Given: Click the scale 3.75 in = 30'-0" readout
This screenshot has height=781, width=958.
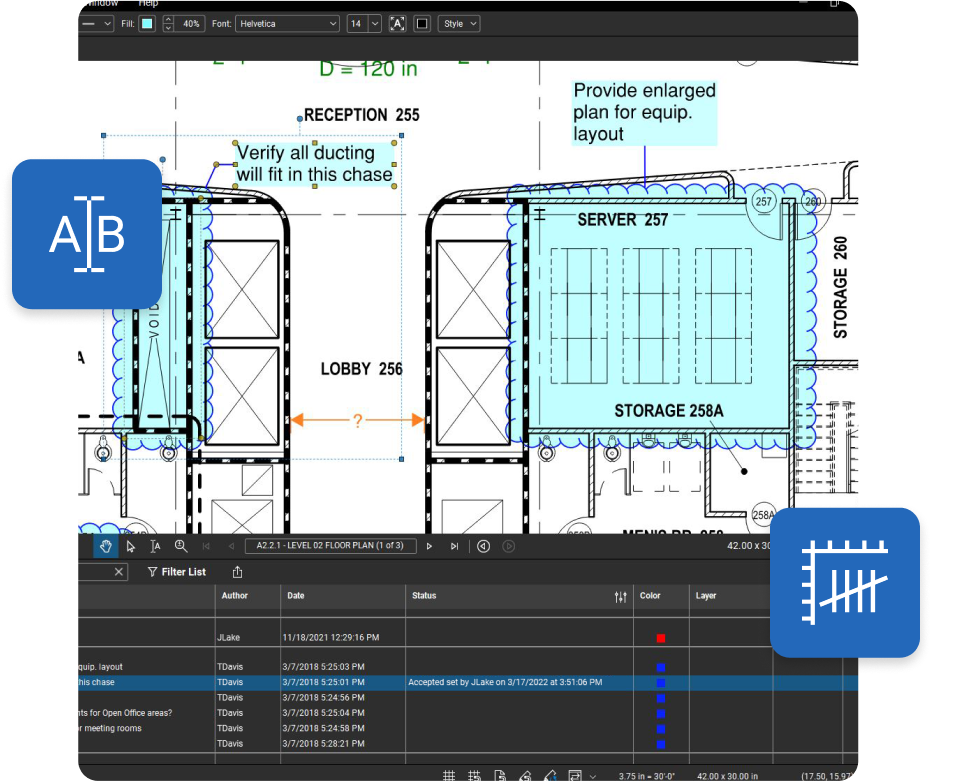Looking at the screenshot, I should pos(646,776).
